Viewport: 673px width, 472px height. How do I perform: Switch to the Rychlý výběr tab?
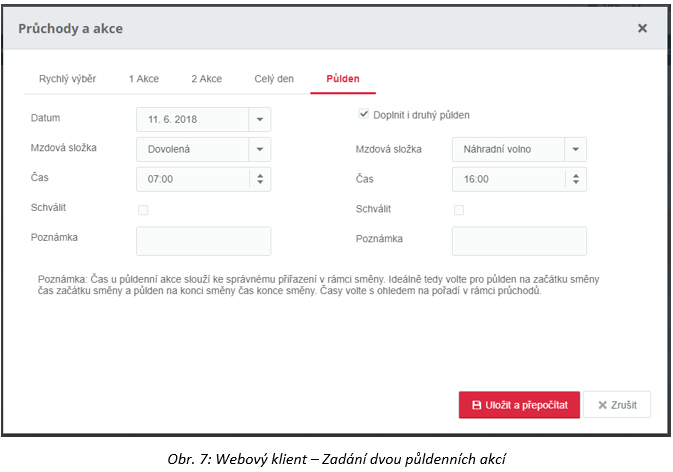point(67,79)
